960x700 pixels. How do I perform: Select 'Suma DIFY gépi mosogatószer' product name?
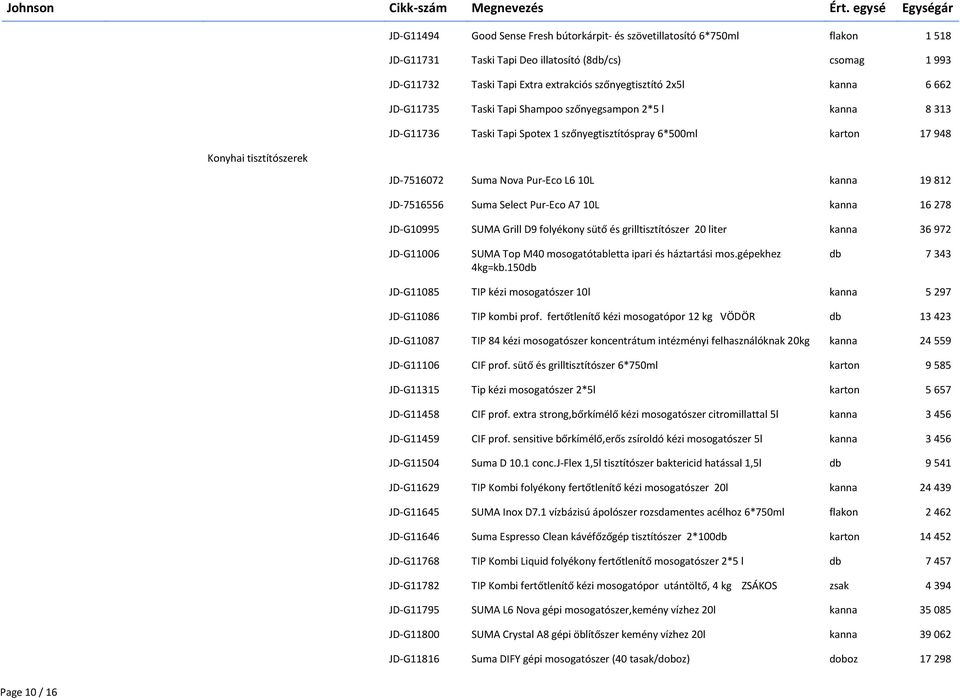click(540, 659)
